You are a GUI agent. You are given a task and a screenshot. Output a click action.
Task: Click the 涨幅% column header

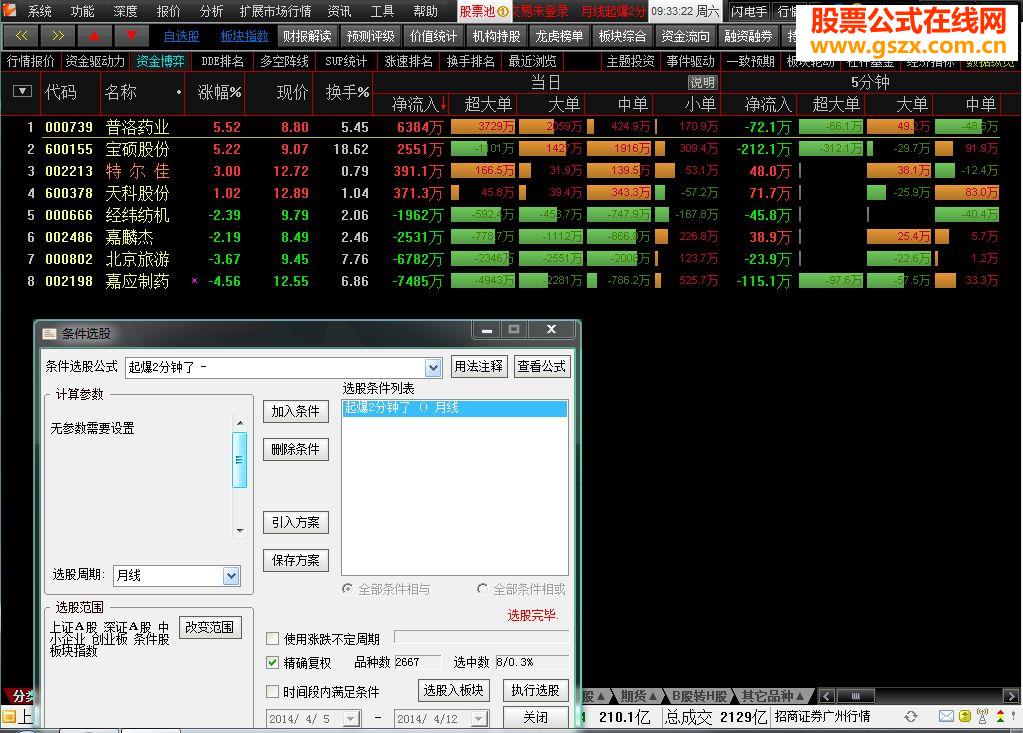(x=219, y=93)
